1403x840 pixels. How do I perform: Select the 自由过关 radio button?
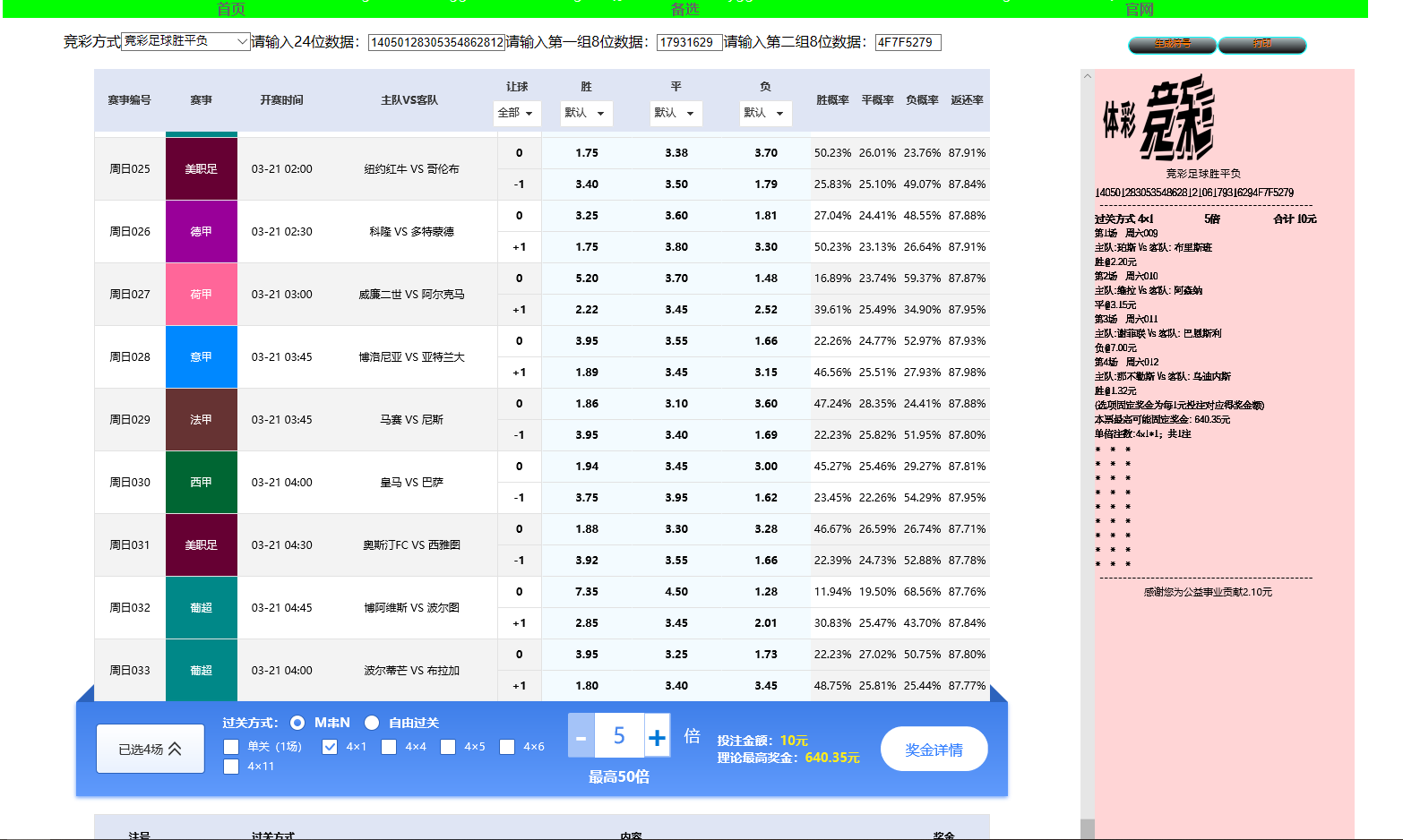(x=372, y=723)
